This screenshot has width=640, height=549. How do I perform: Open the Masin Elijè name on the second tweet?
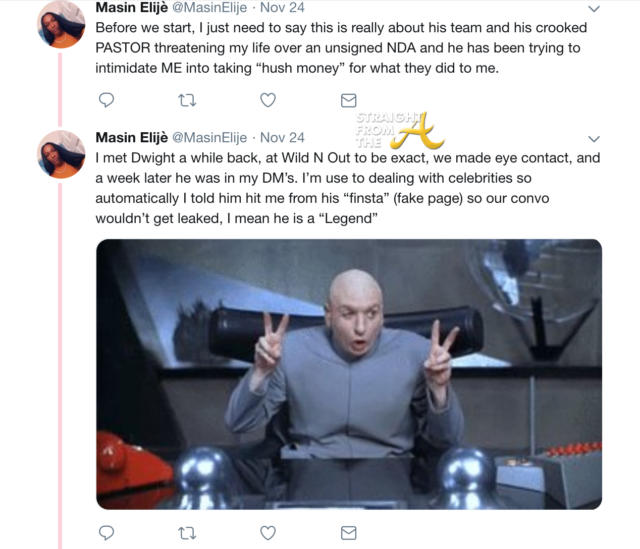(131, 138)
